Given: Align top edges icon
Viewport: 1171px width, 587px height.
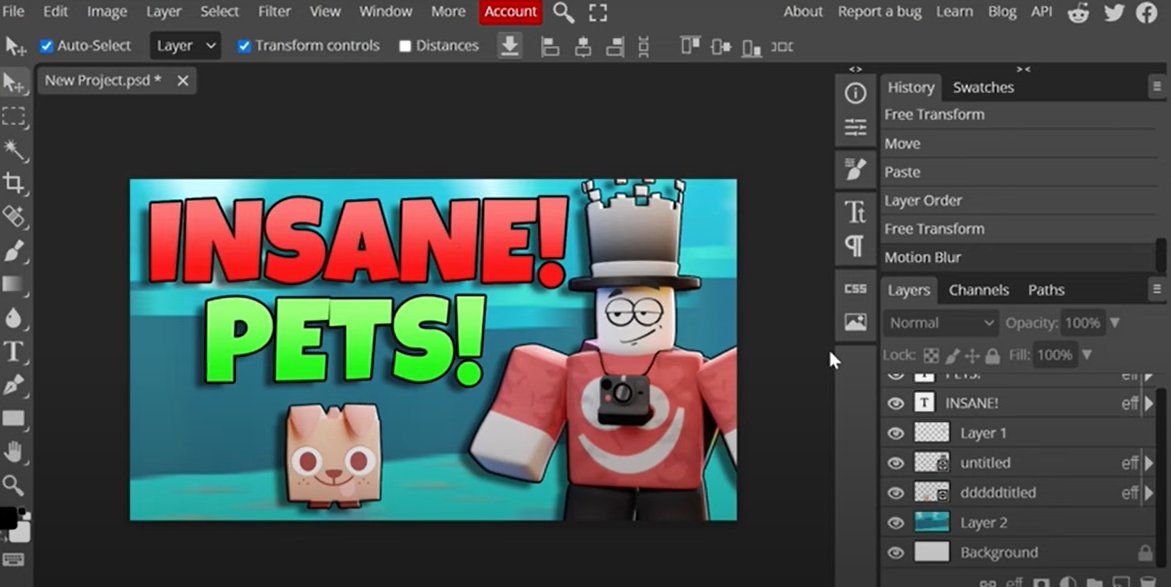Looking at the screenshot, I should pos(689,46).
